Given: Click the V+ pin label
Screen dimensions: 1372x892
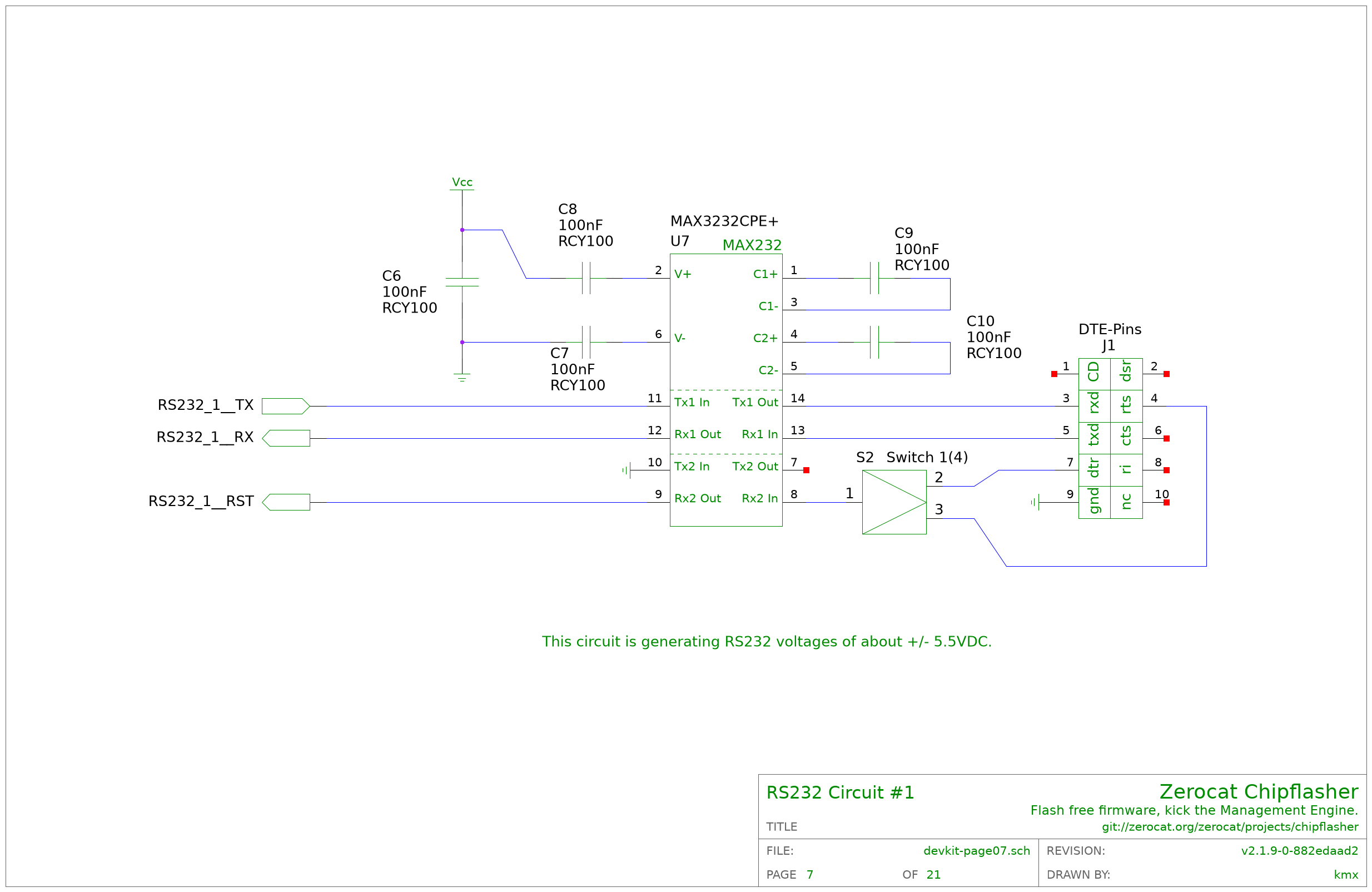Looking at the screenshot, I should click(x=683, y=274).
